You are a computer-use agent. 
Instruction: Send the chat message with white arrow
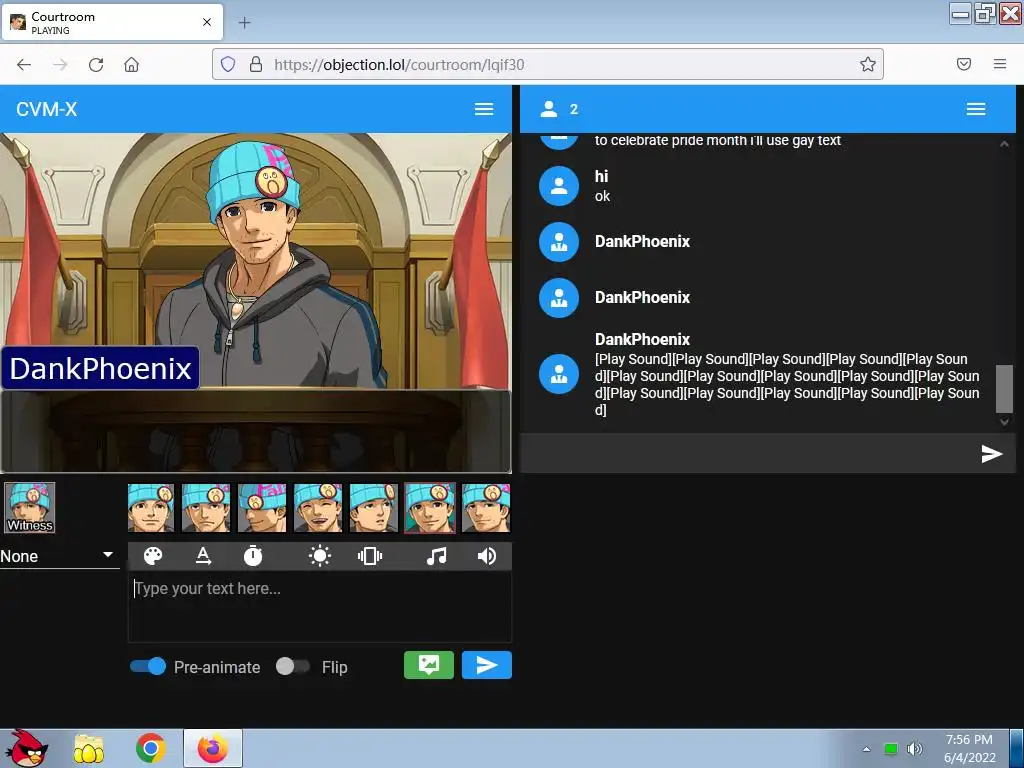tap(991, 454)
